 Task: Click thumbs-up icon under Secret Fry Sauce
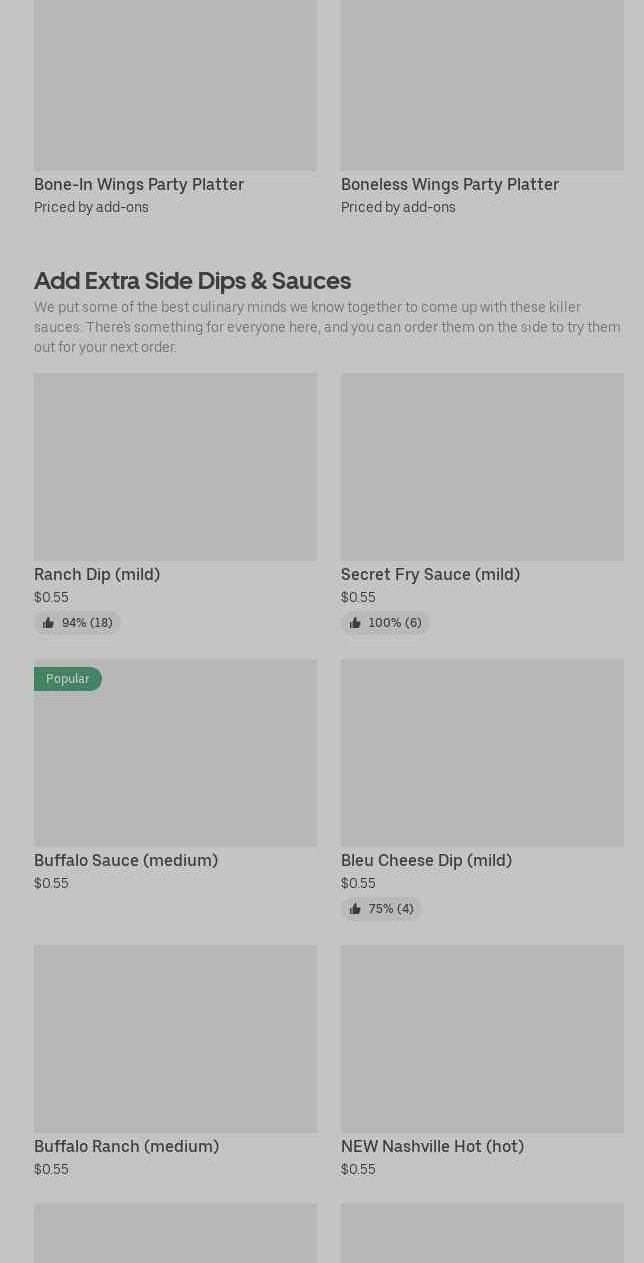click(355, 623)
